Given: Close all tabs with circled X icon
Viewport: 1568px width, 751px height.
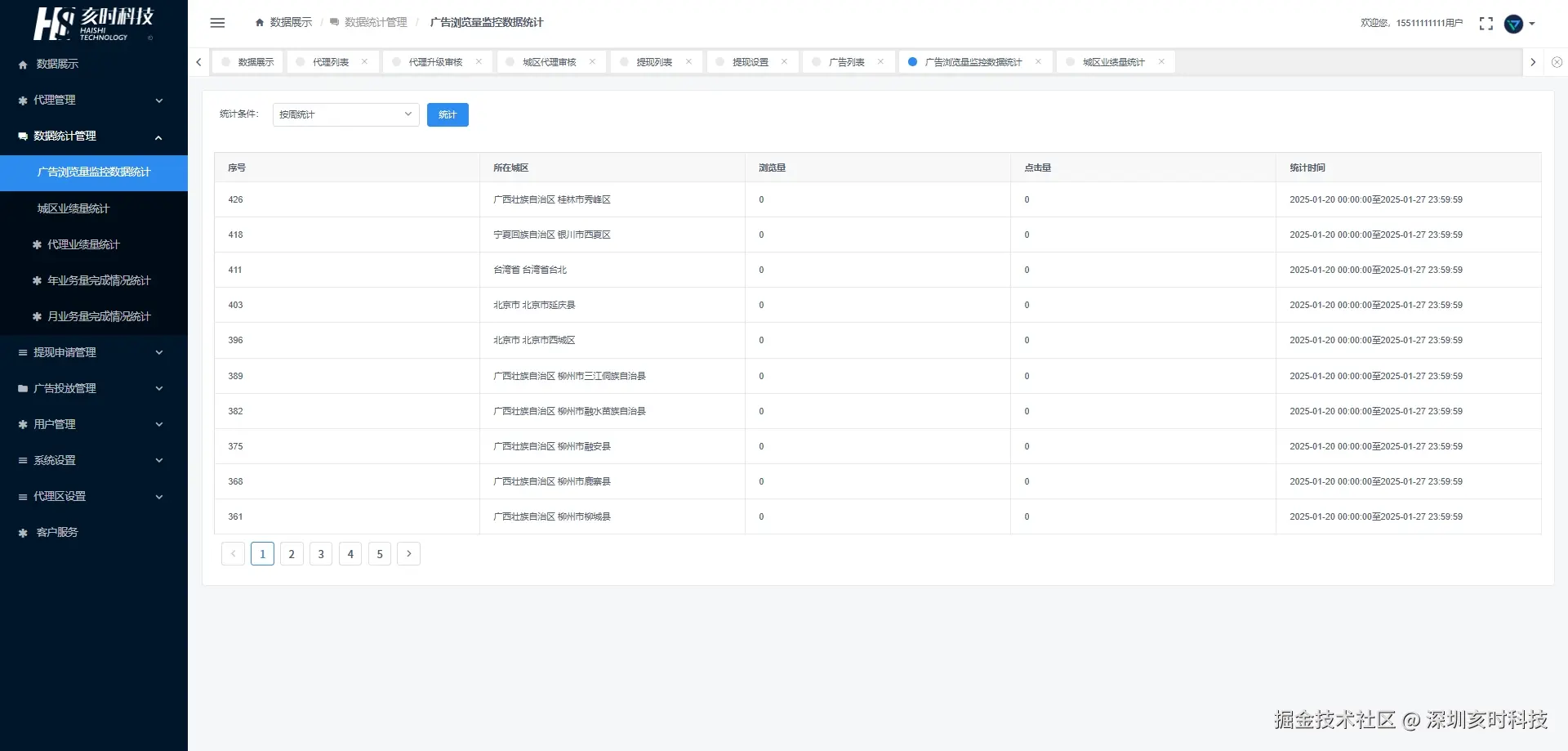Looking at the screenshot, I should 1557,62.
